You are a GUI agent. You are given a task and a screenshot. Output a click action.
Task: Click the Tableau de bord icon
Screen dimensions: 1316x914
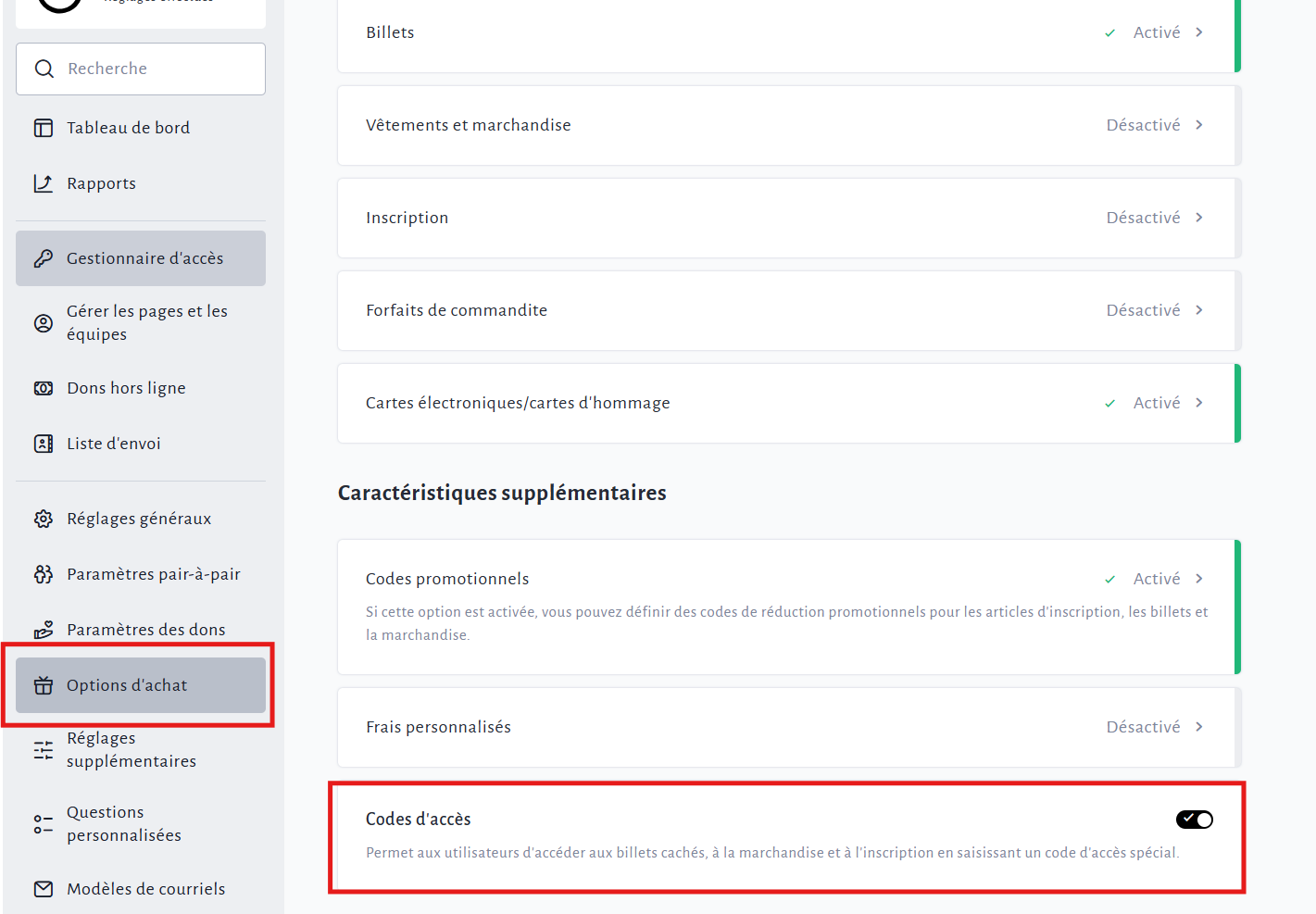tap(44, 128)
